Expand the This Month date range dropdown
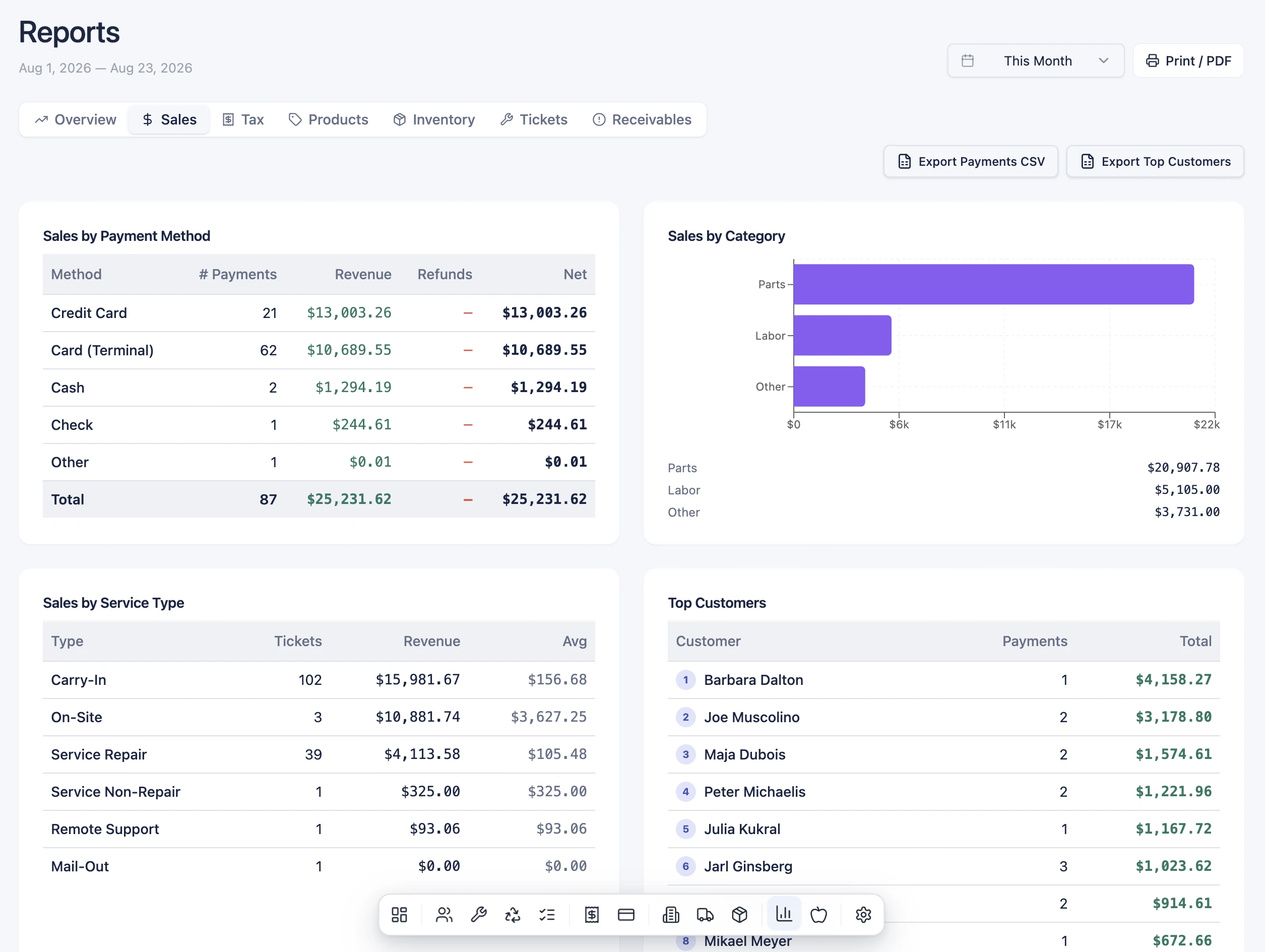1265x952 pixels. [1036, 60]
